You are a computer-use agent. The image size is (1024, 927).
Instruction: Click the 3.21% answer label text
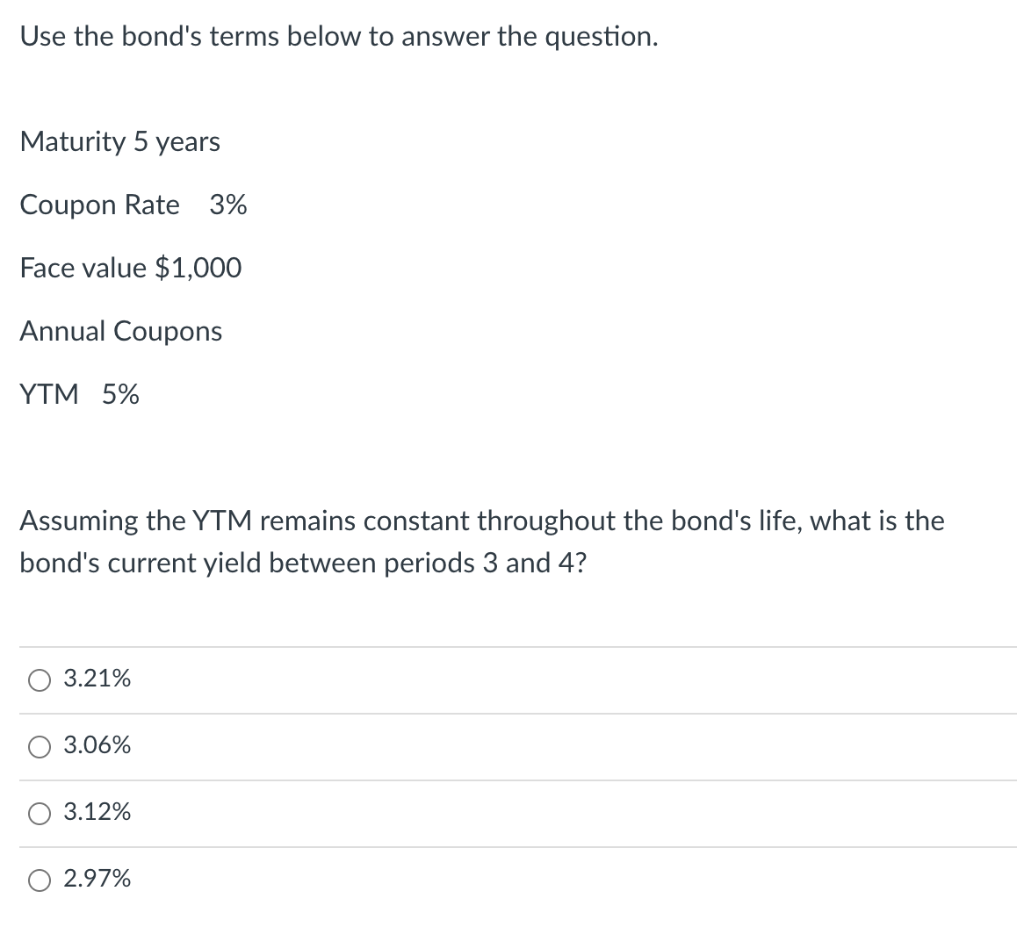point(96,679)
